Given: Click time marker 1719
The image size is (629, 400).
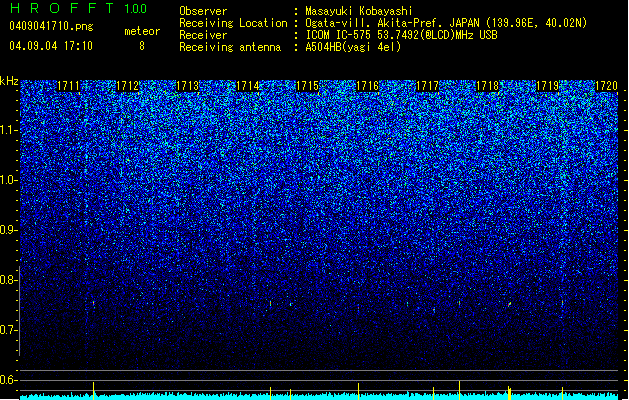Looking at the screenshot, I should click(548, 86).
